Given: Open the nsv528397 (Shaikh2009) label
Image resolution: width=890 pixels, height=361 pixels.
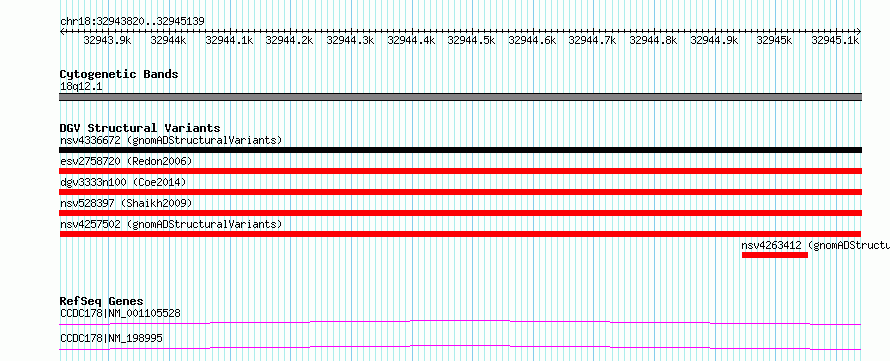Looking at the screenshot, I should click(126, 203).
